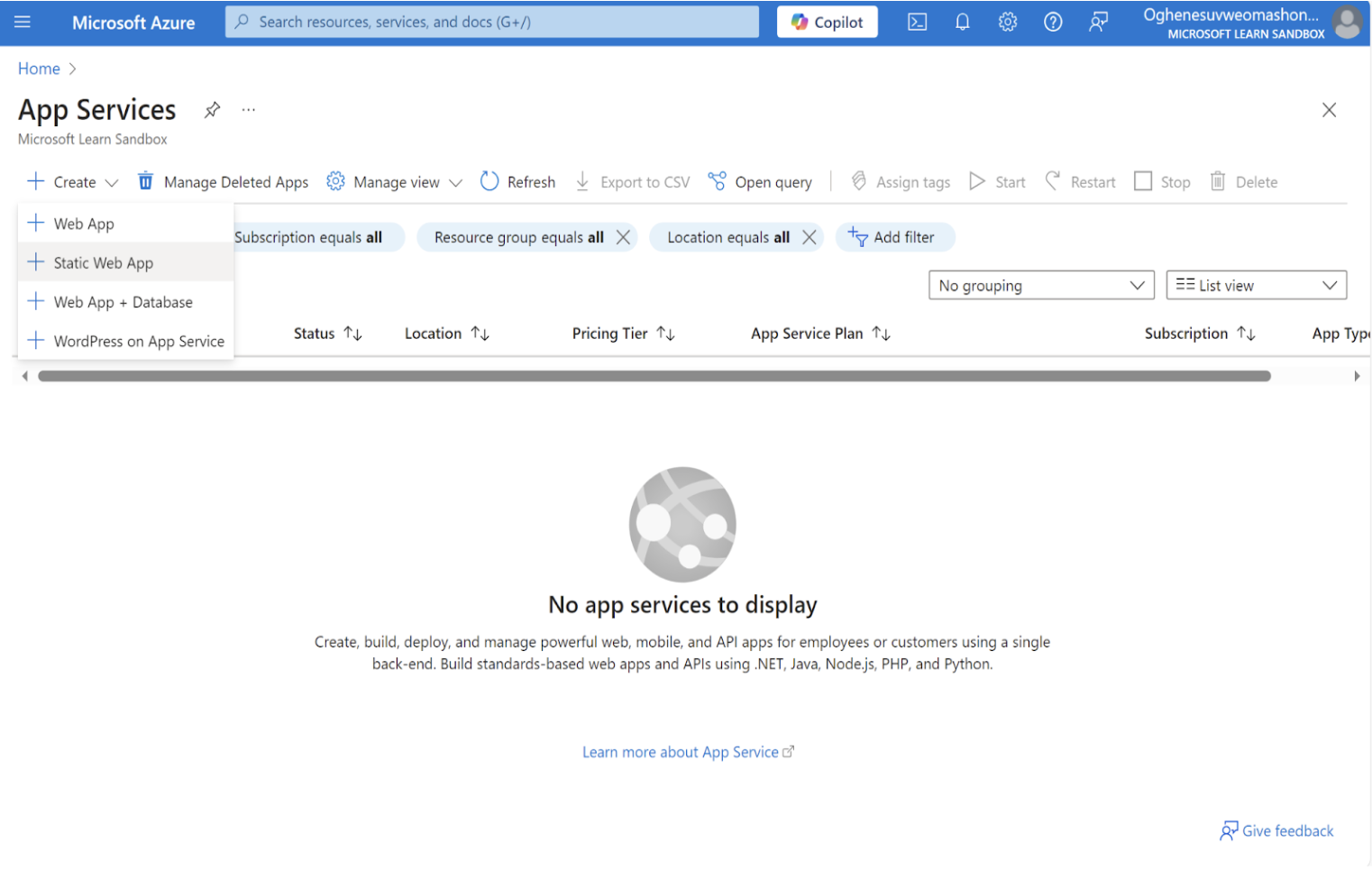The image size is (1372, 871).
Task: Click the App Type column header
Action: click(x=1340, y=334)
